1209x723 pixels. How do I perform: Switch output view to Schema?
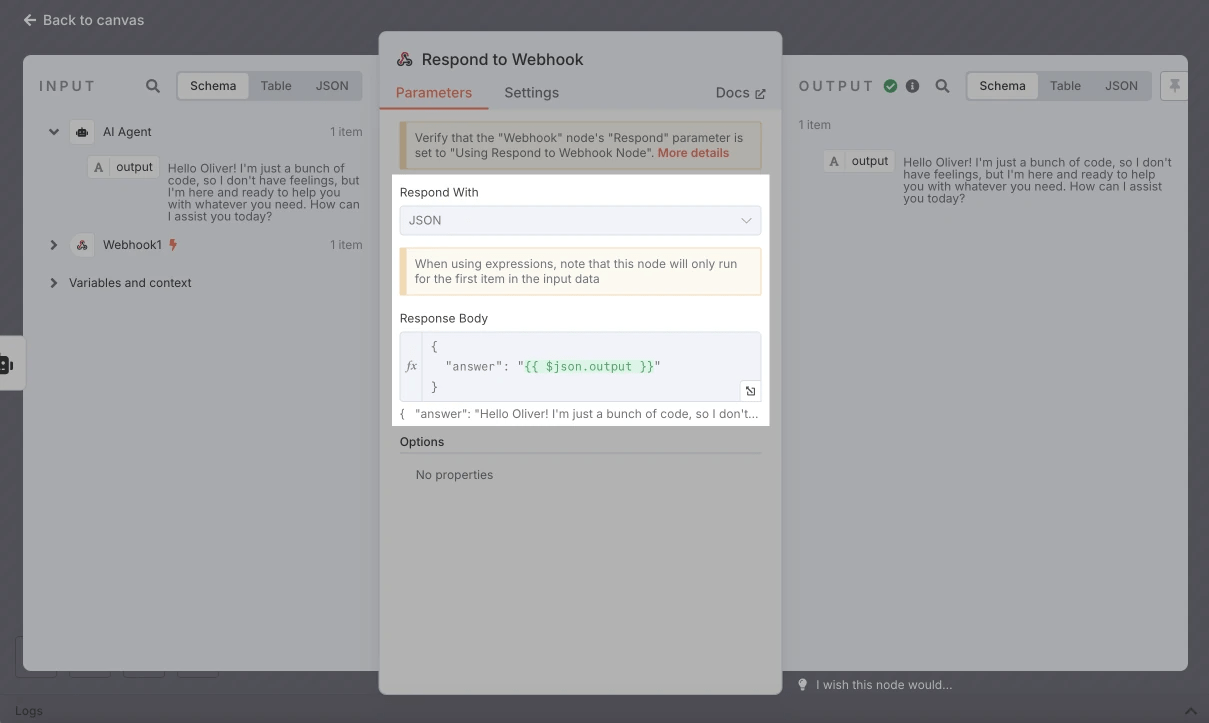coord(1002,86)
